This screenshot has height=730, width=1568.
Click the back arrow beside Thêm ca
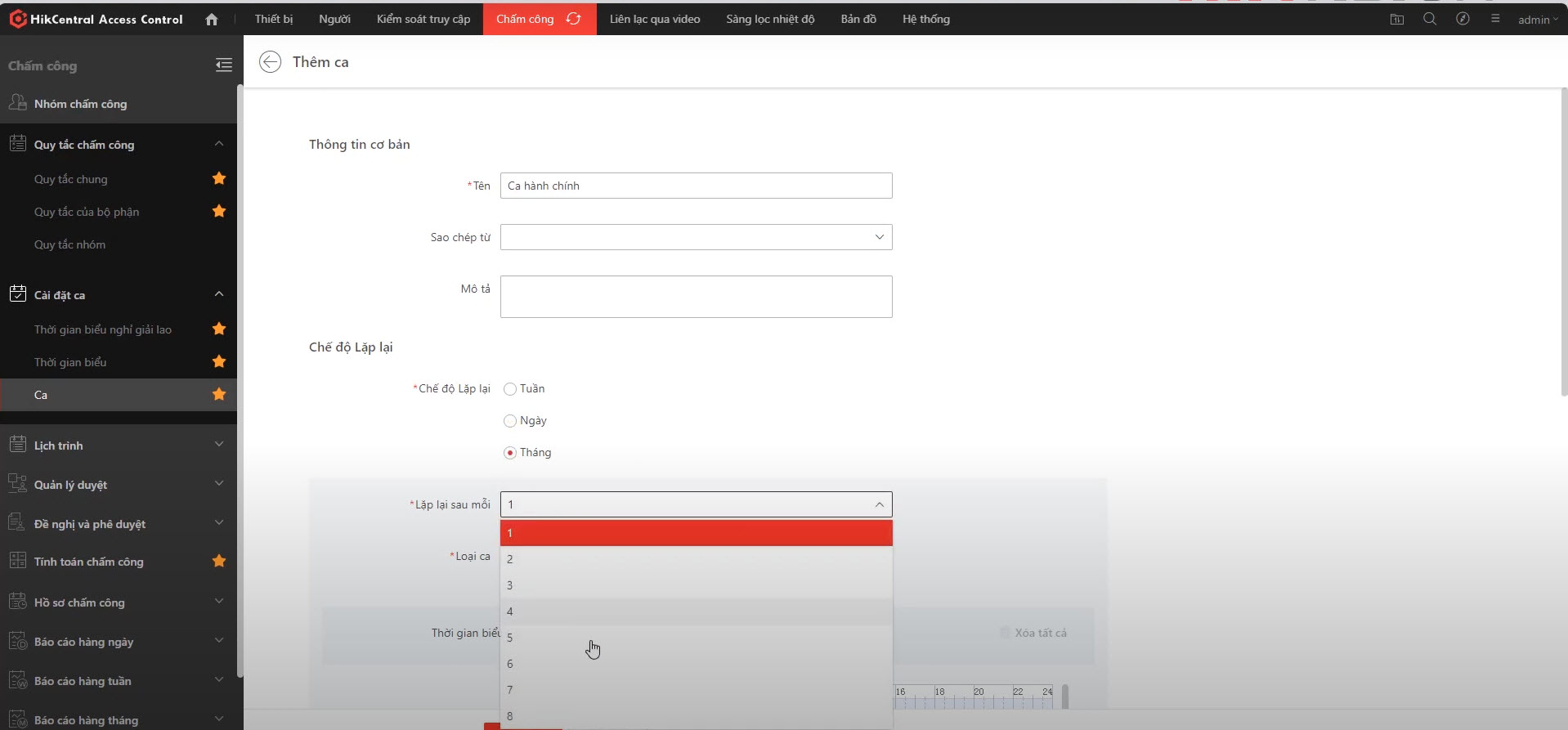click(x=270, y=62)
